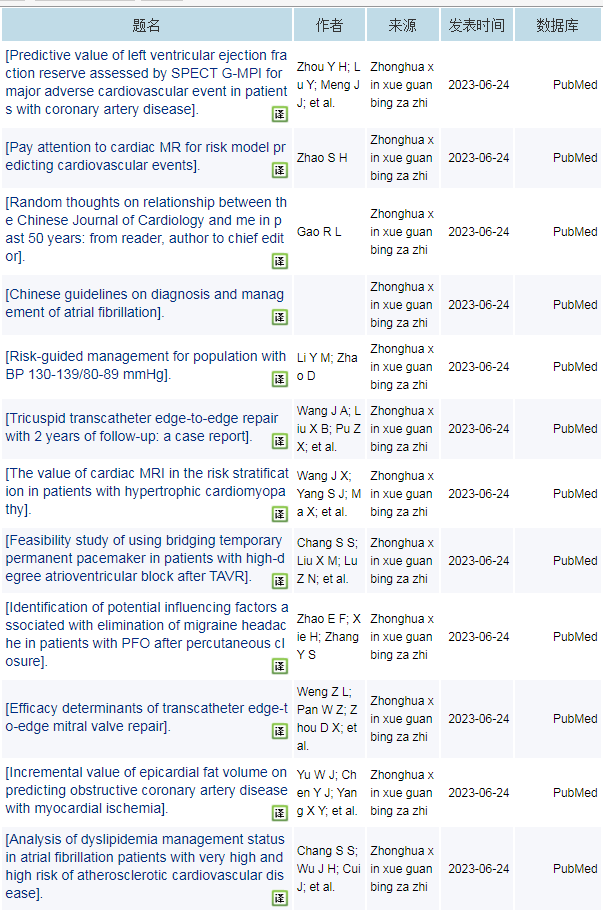Click translate icon for cardiac MR risk model article
This screenshot has height=917, width=603.
click(280, 170)
